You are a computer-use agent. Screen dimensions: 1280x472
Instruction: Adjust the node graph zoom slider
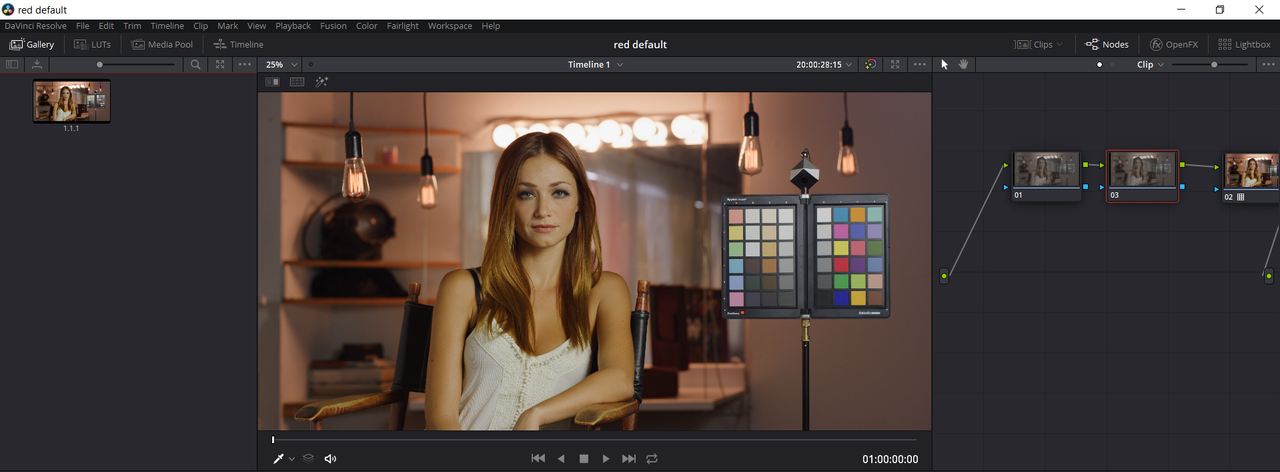(1209, 64)
